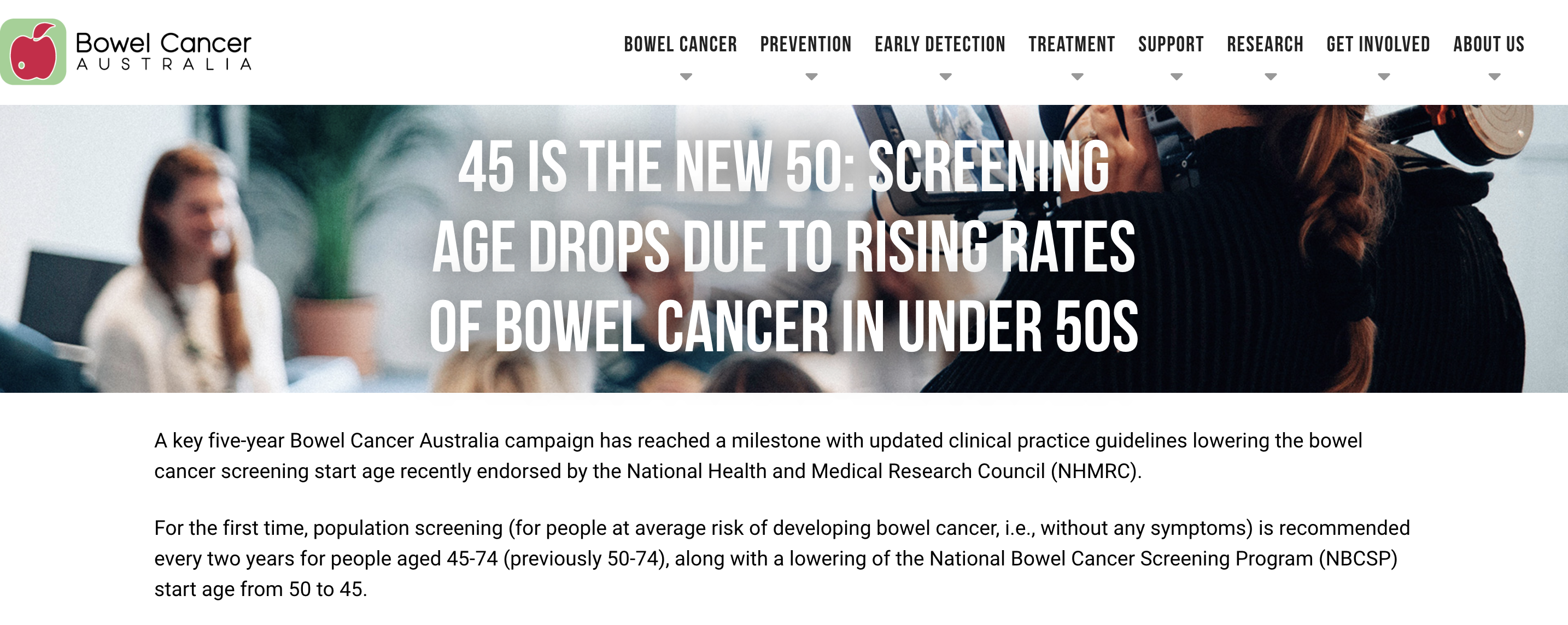Image resolution: width=1568 pixels, height=625 pixels.
Task: Expand the dropdown arrow under Prevention
Action: [811, 76]
